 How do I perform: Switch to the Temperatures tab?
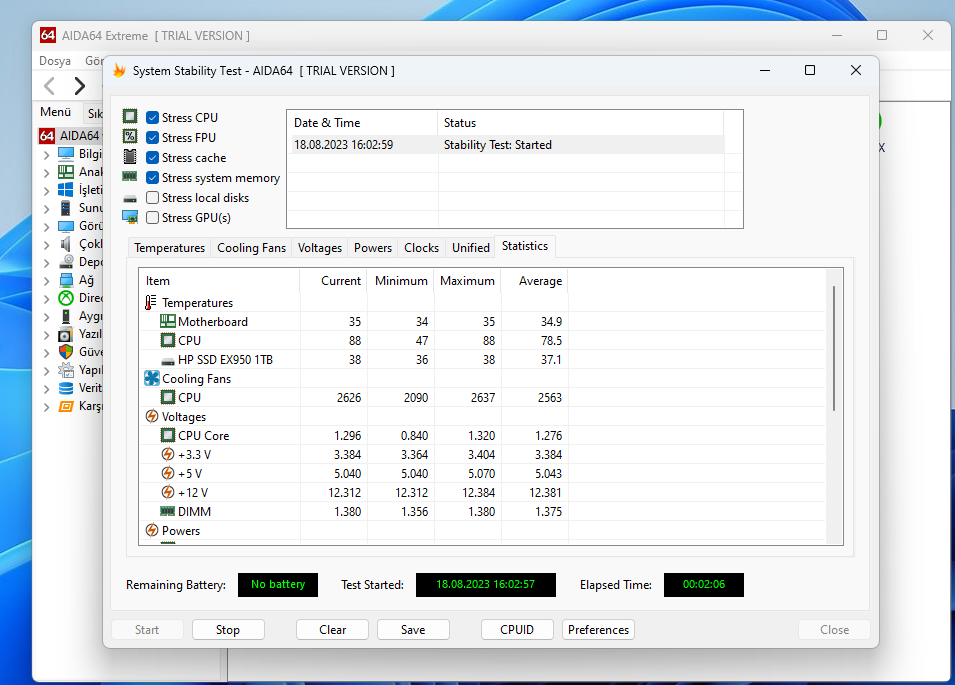coord(169,248)
